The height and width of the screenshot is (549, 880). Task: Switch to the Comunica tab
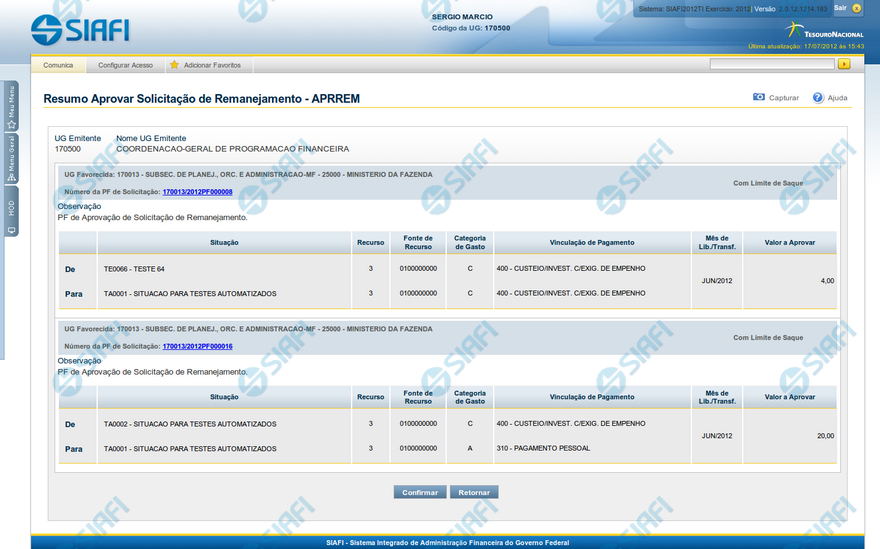58,65
